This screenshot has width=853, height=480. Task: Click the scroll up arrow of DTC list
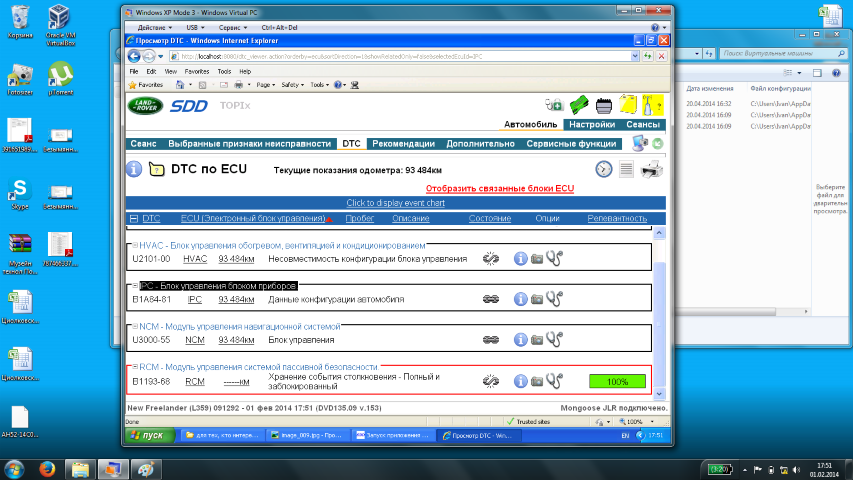pos(659,233)
